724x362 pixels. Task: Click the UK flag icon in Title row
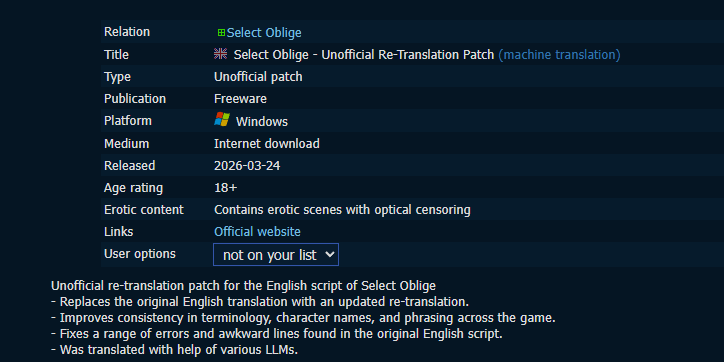[x=221, y=54]
